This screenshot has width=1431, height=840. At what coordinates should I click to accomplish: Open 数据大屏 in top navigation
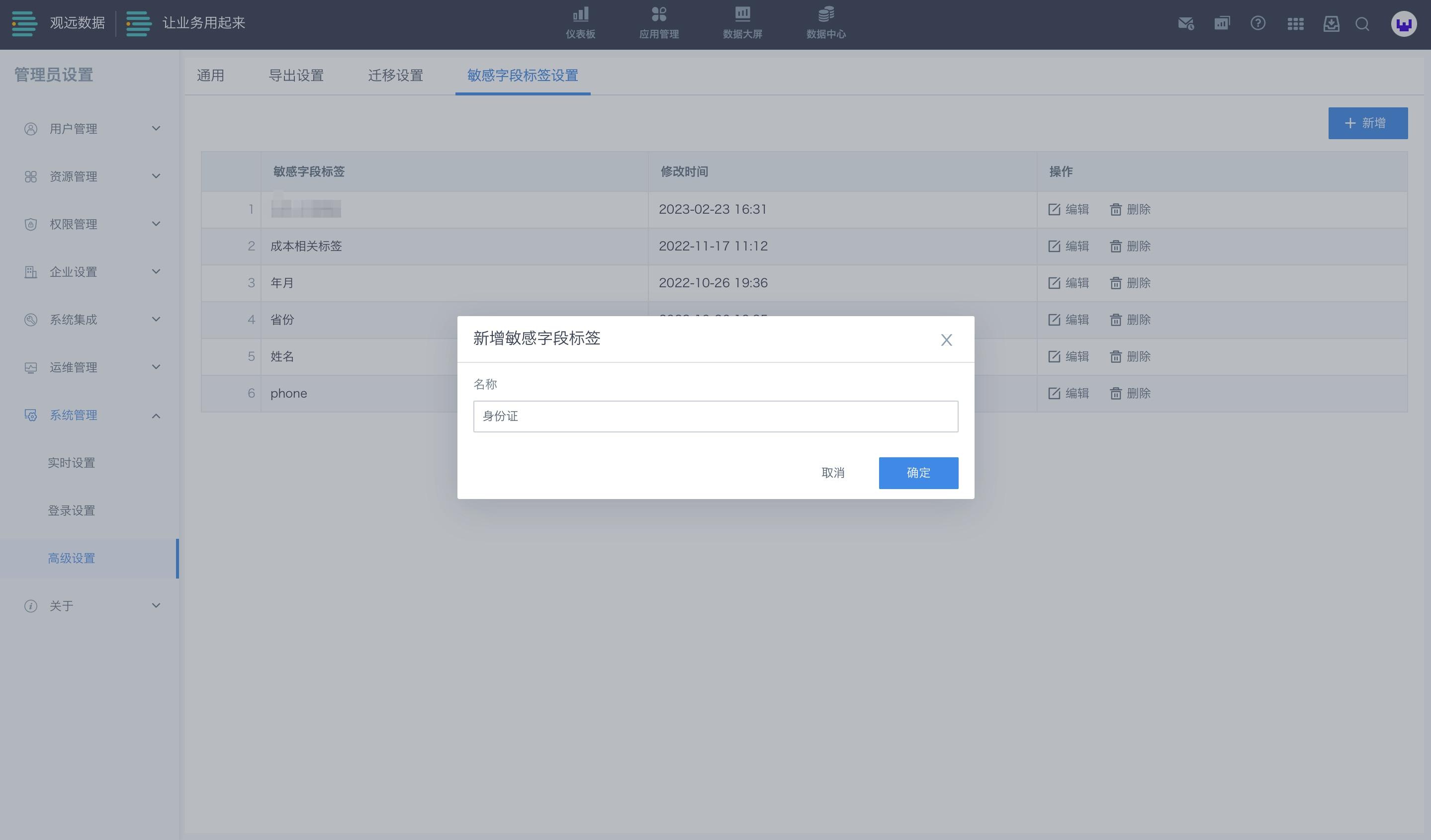(x=742, y=23)
